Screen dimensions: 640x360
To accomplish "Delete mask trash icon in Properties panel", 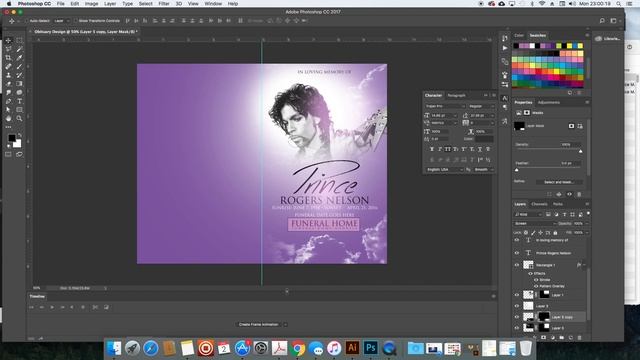I will 579,194.
